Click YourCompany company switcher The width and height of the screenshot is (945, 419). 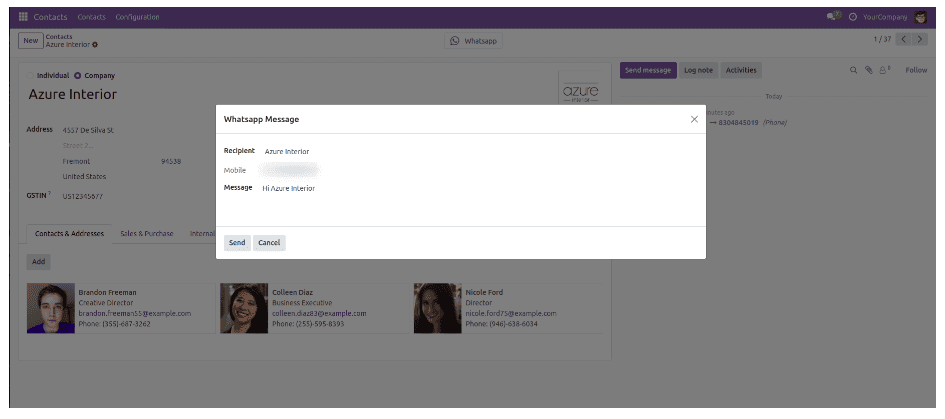(x=885, y=17)
